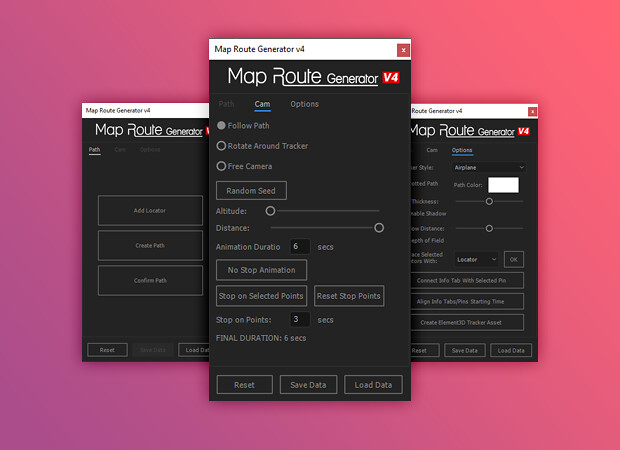Select the Follow Path radio option

click(222, 126)
